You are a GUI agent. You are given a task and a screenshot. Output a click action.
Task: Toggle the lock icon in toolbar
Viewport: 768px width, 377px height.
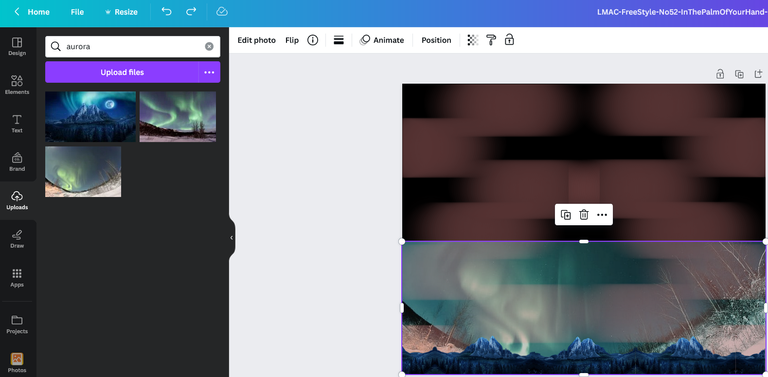(509, 40)
